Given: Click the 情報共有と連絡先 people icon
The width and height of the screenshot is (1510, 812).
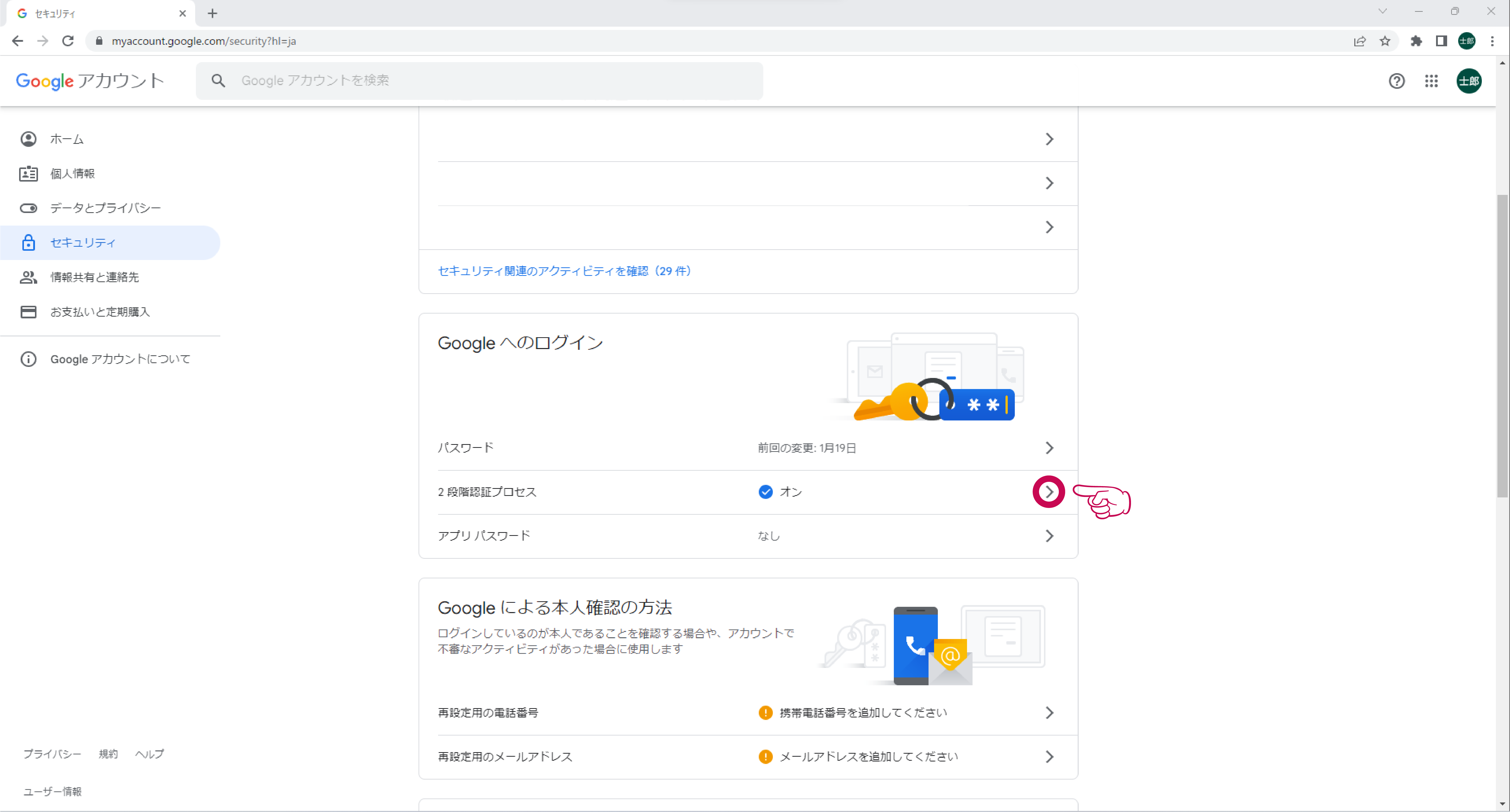Looking at the screenshot, I should click(x=28, y=277).
